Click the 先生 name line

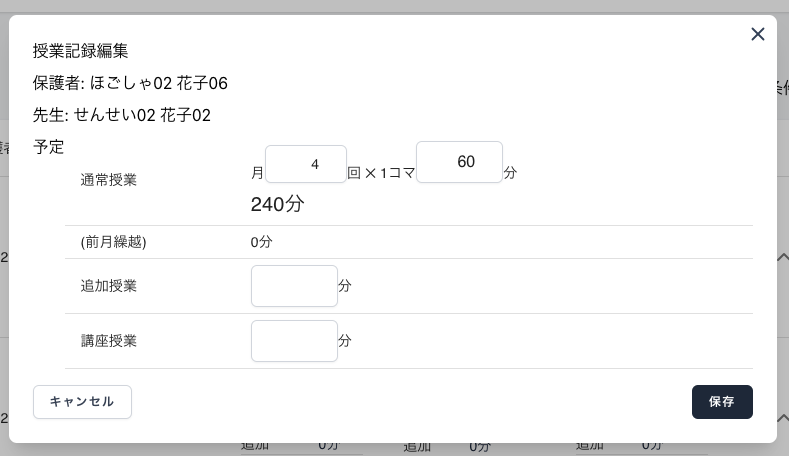coord(122,115)
